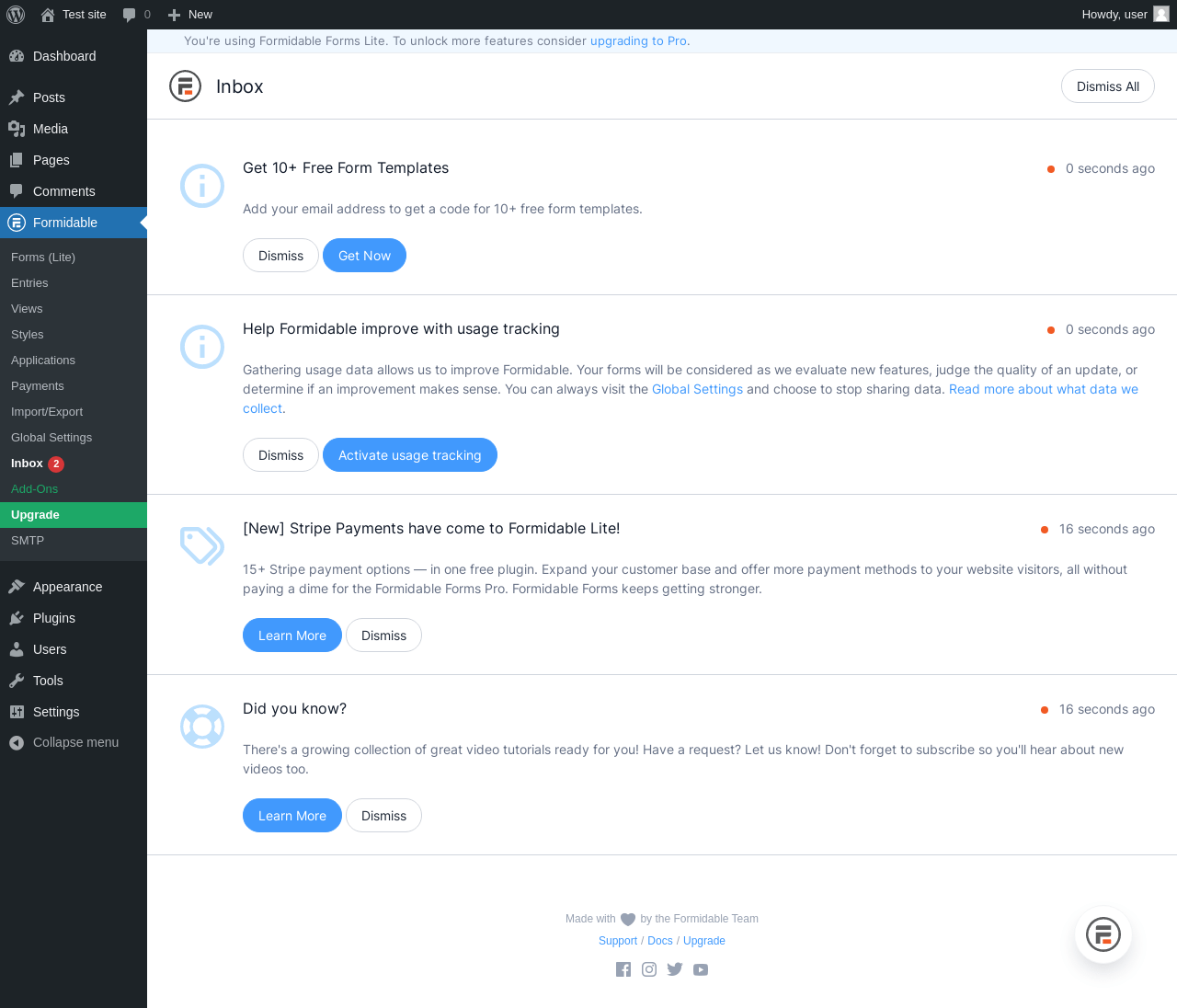Open the Support footer link

pyautogui.click(x=618, y=941)
